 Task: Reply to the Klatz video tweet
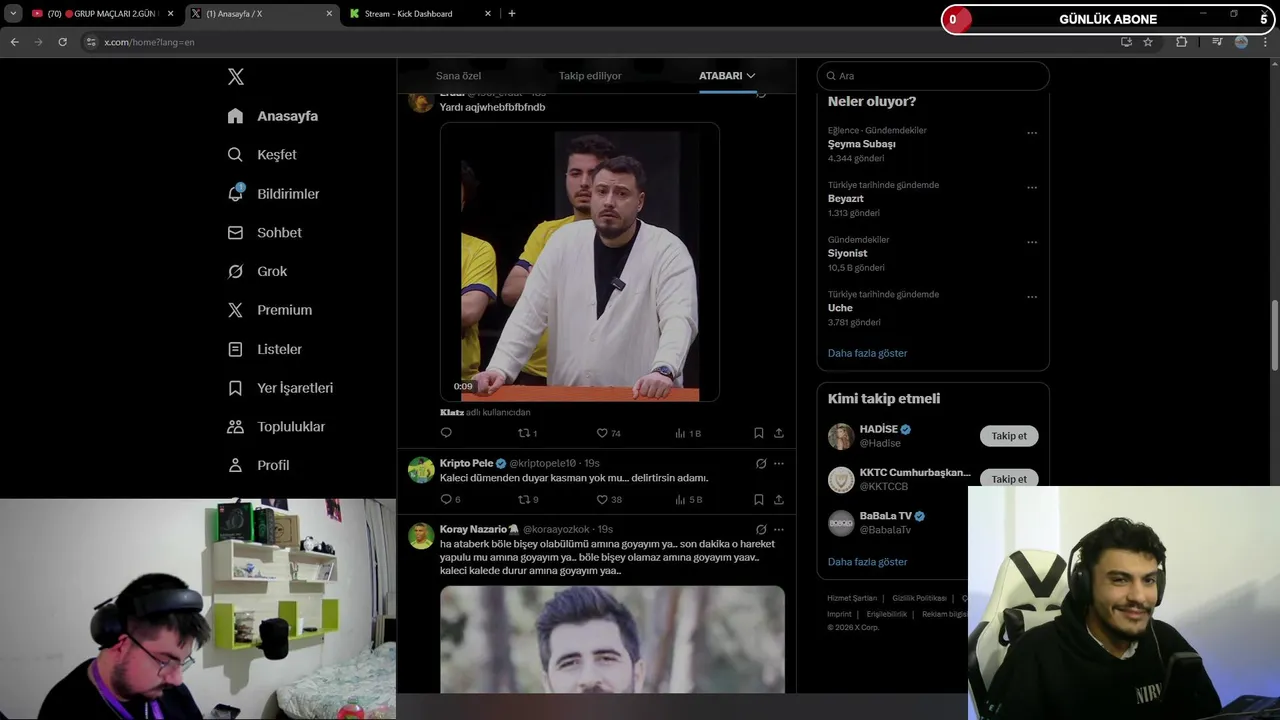pos(446,433)
